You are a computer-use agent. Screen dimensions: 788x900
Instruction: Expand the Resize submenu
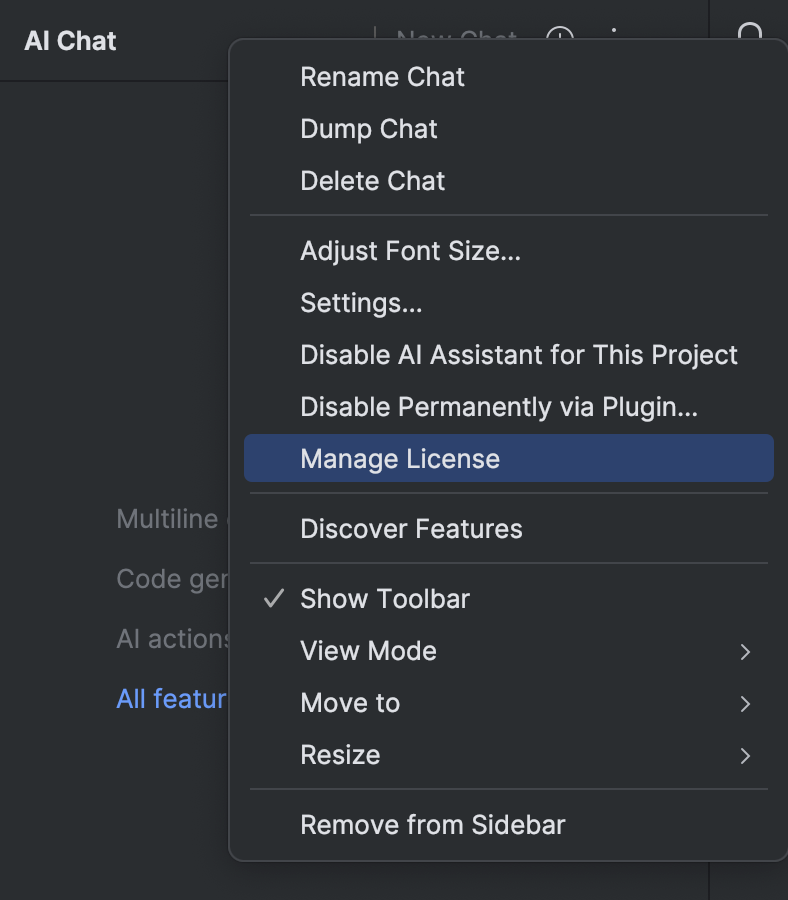(340, 755)
